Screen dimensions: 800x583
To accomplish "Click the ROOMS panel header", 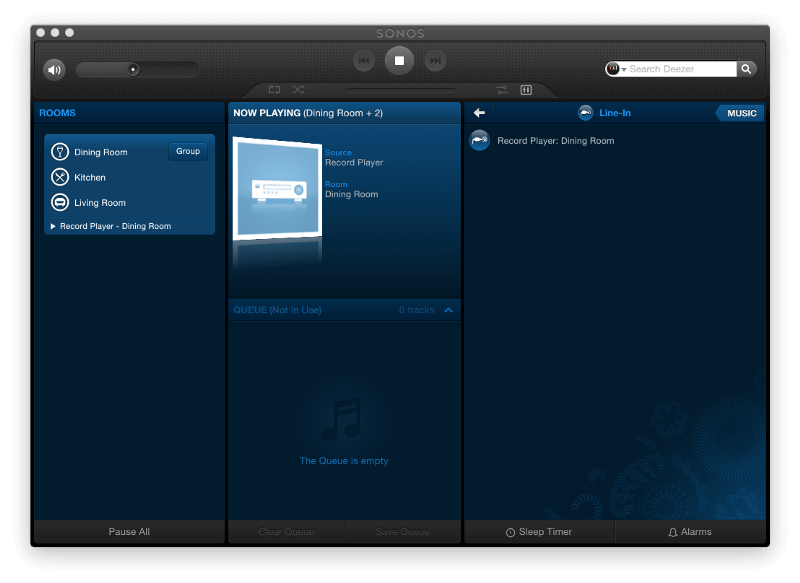I will coord(57,113).
